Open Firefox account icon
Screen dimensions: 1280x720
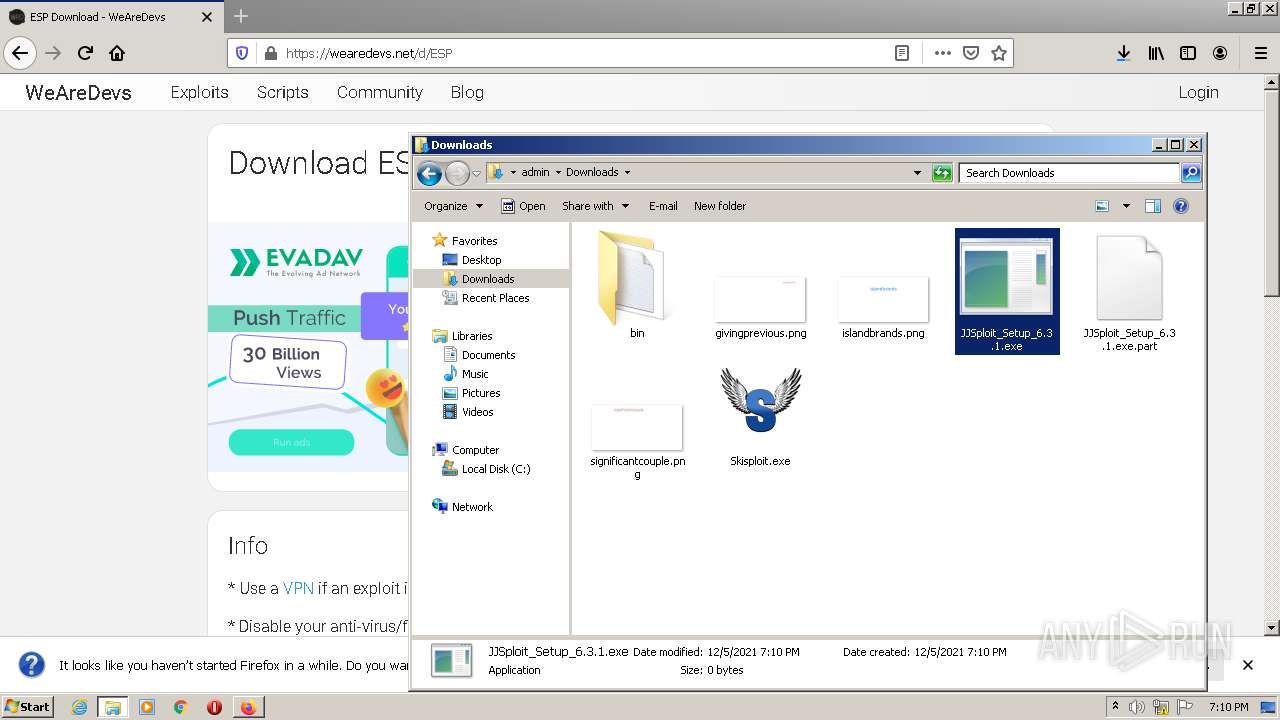[1220, 53]
